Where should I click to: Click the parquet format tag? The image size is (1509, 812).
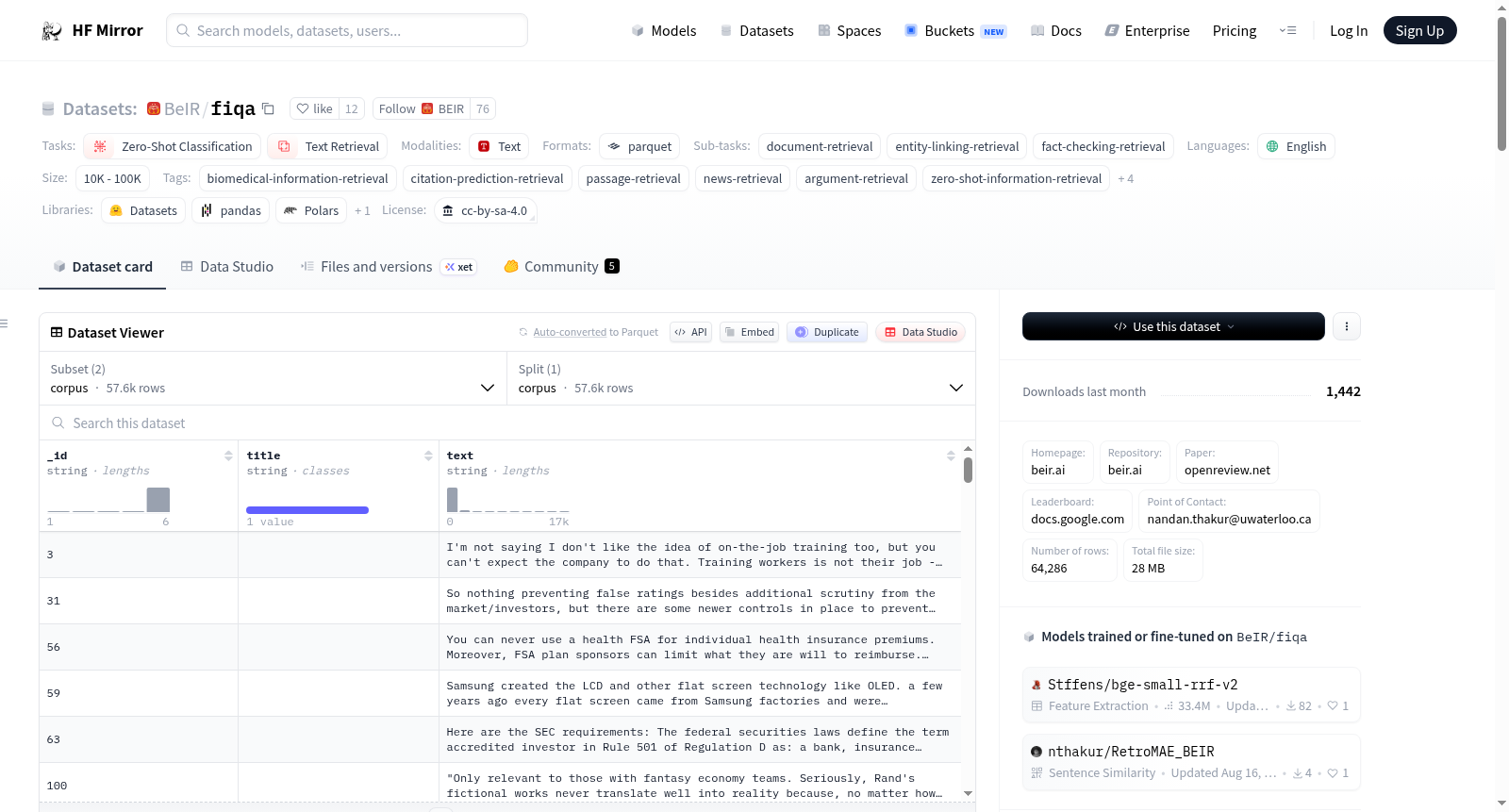tap(639, 146)
